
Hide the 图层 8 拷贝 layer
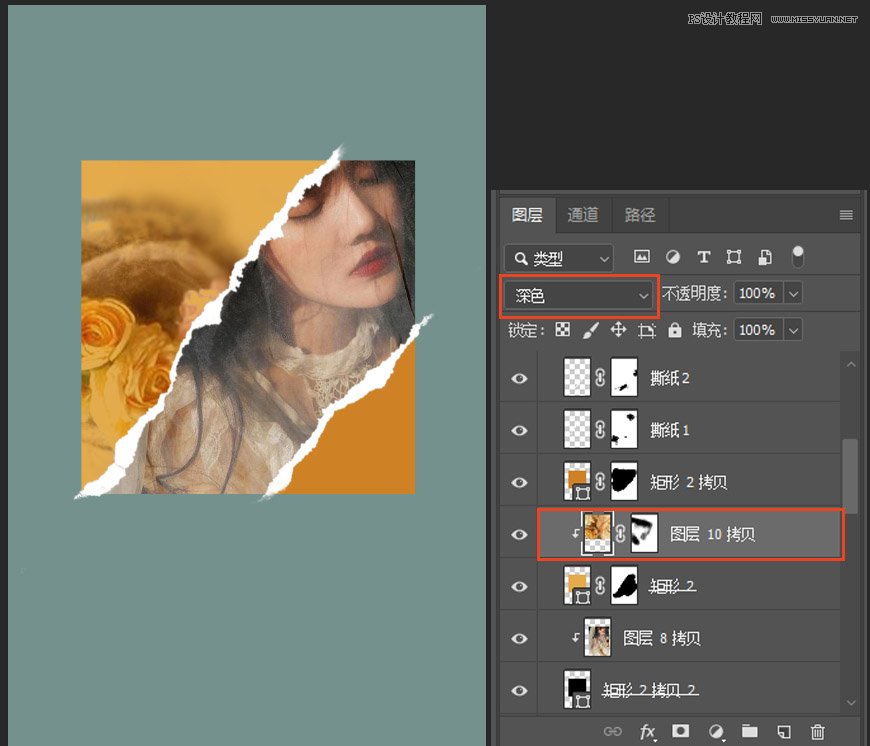point(518,636)
